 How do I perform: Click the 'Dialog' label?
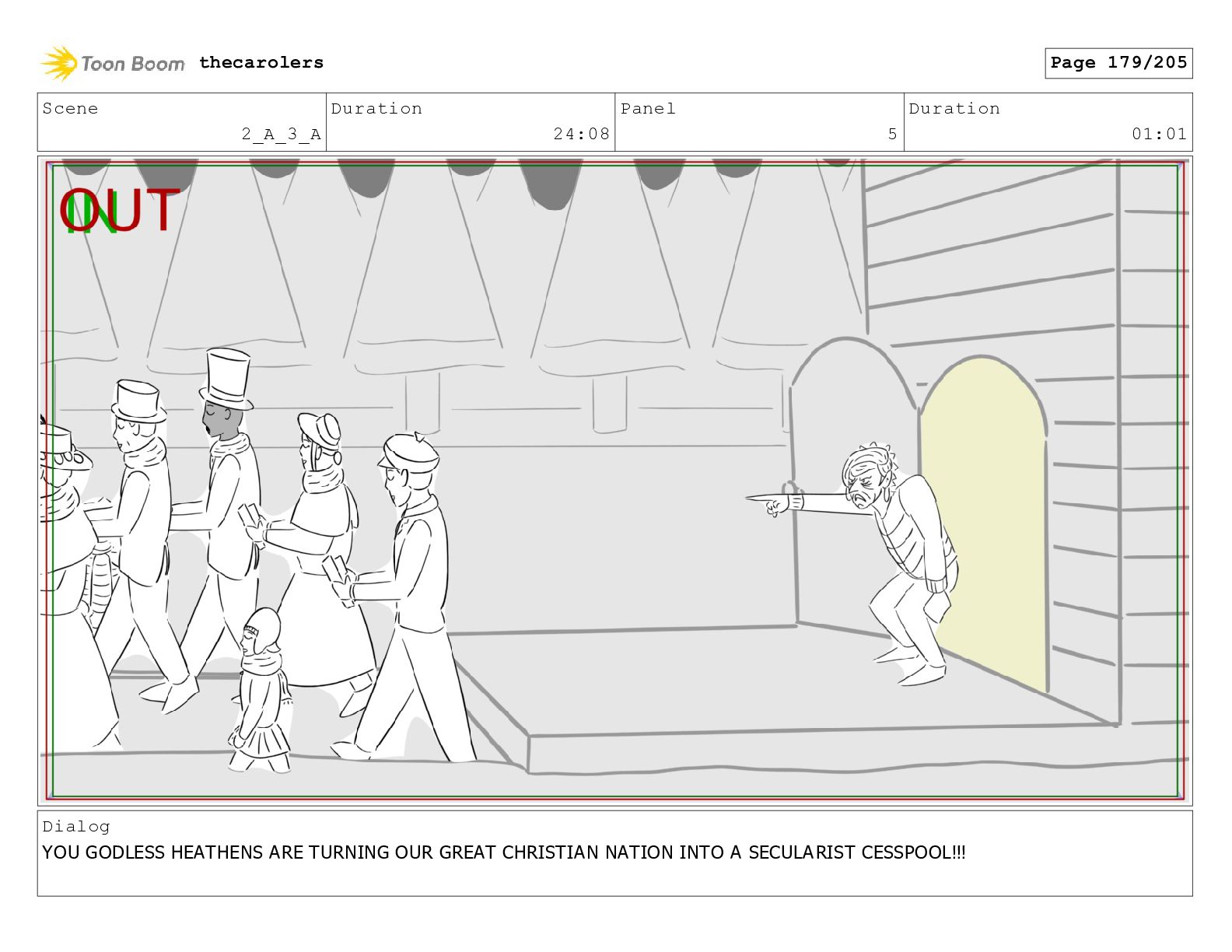[76, 826]
